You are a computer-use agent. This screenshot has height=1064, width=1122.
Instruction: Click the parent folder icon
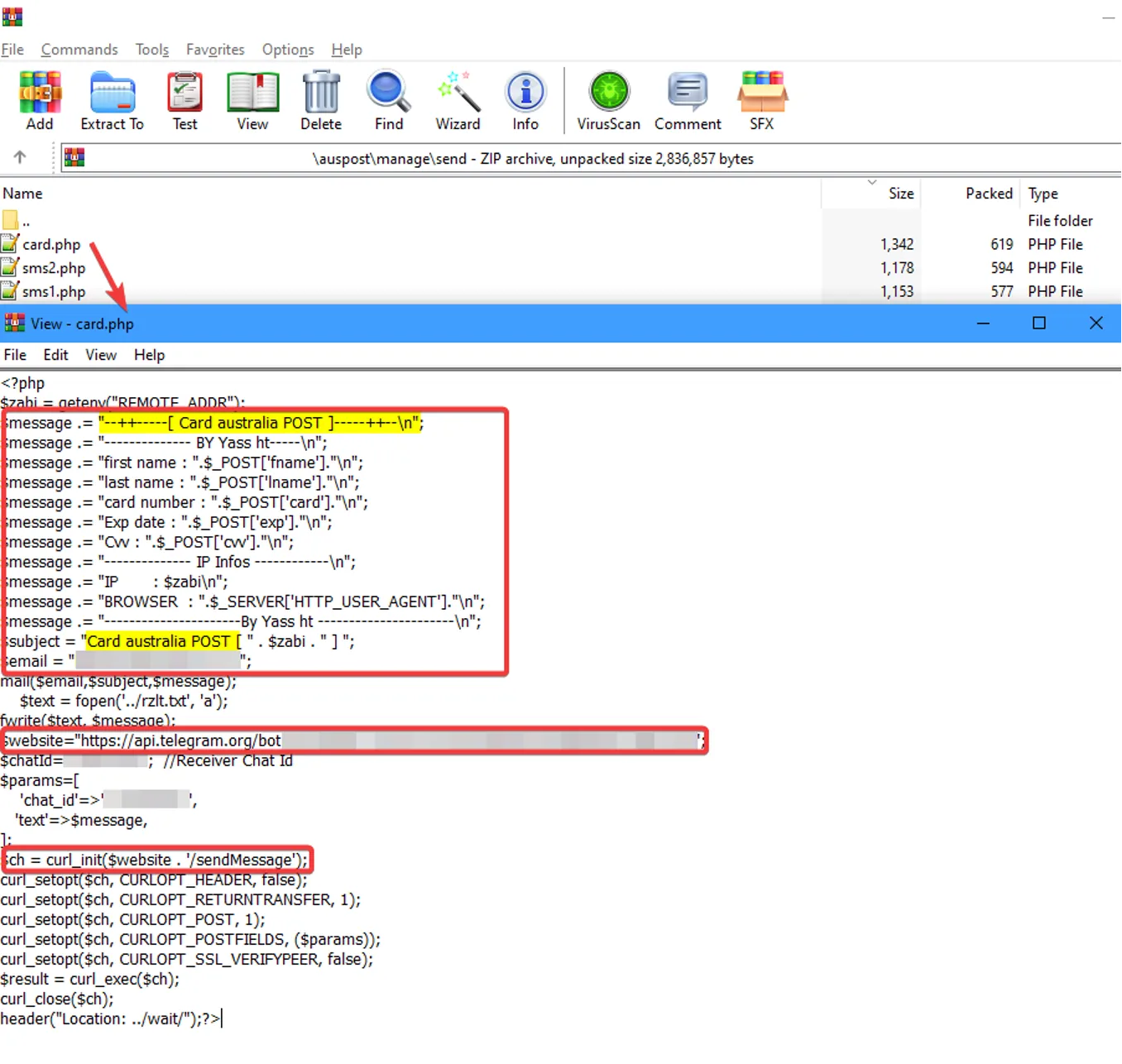coord(10,220)
